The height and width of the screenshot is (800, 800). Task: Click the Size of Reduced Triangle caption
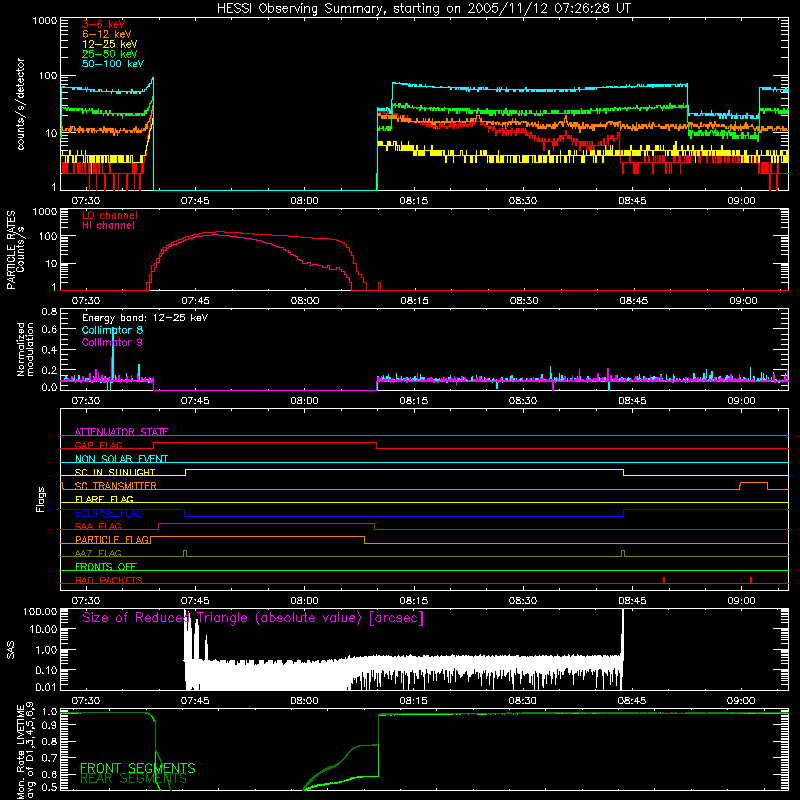[x=253, y=618]
